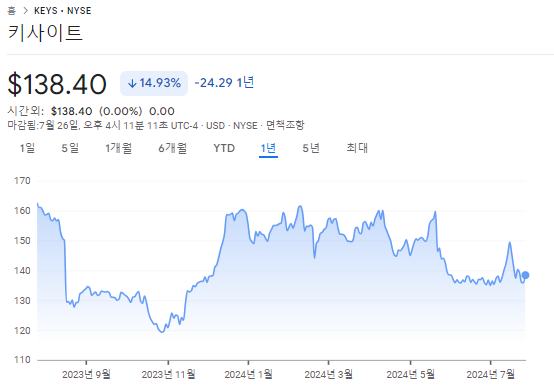Click the KEYS · NYSE breadcrumb
The height and width of the screenshot is (390, 554).
[63, 11]
